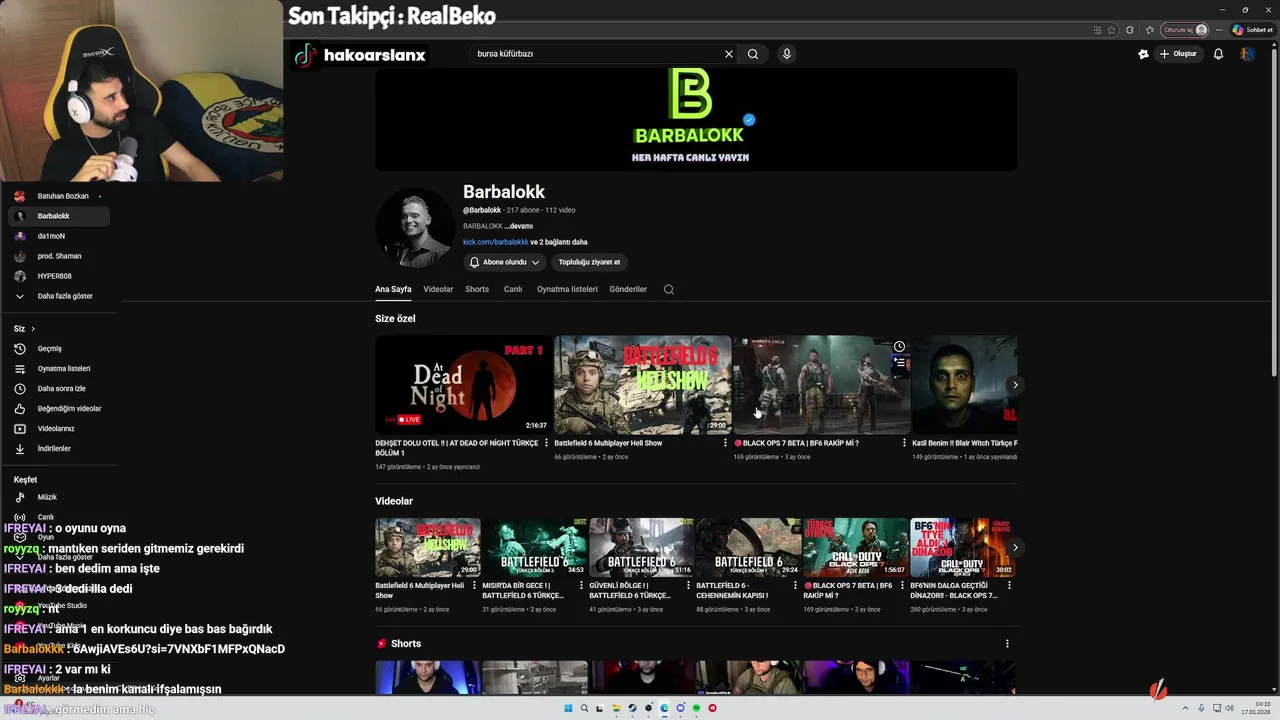Image resolution: width=1280 pixels, height=720 pixels.
Task: Start voice search with microphone icon
Action: 787,54
